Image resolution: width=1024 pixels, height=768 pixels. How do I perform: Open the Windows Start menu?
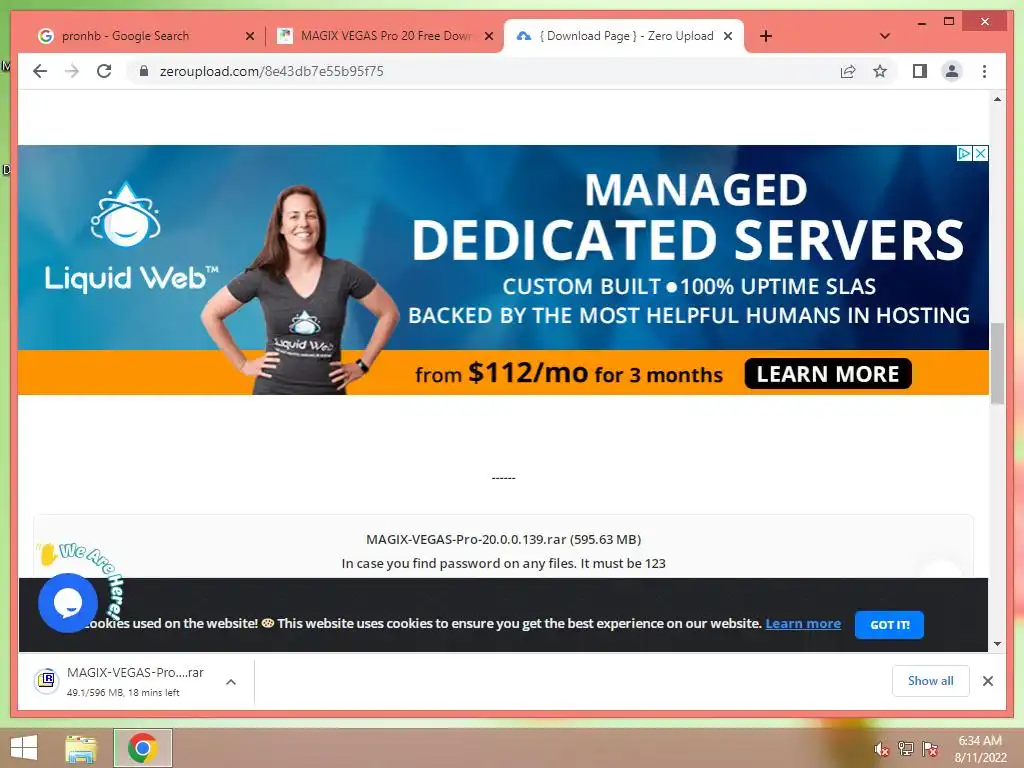click(x=24, y=748)
